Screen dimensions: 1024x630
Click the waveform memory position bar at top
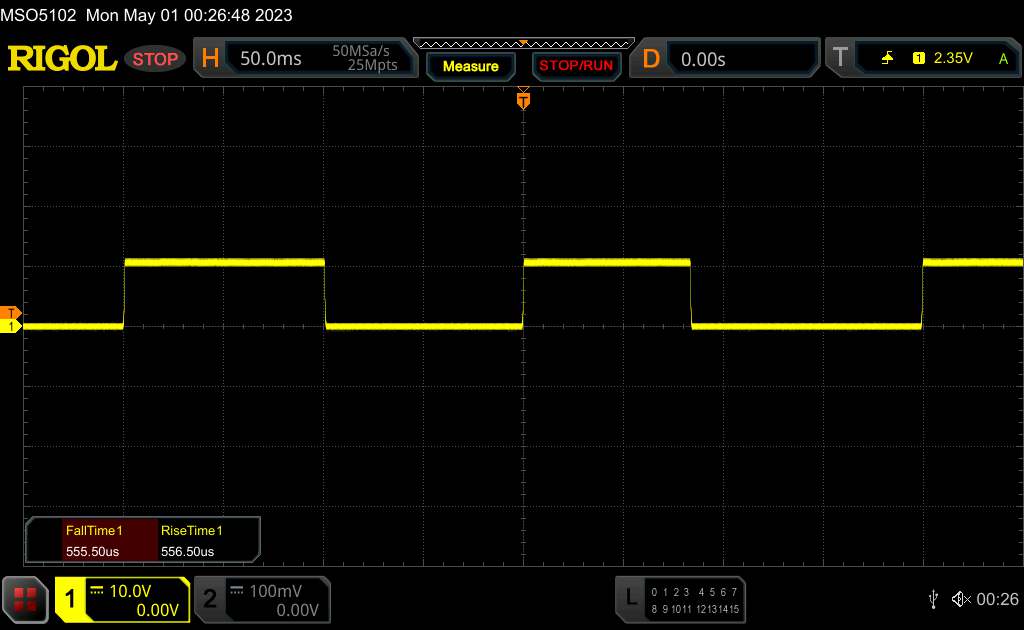point(522,43)
